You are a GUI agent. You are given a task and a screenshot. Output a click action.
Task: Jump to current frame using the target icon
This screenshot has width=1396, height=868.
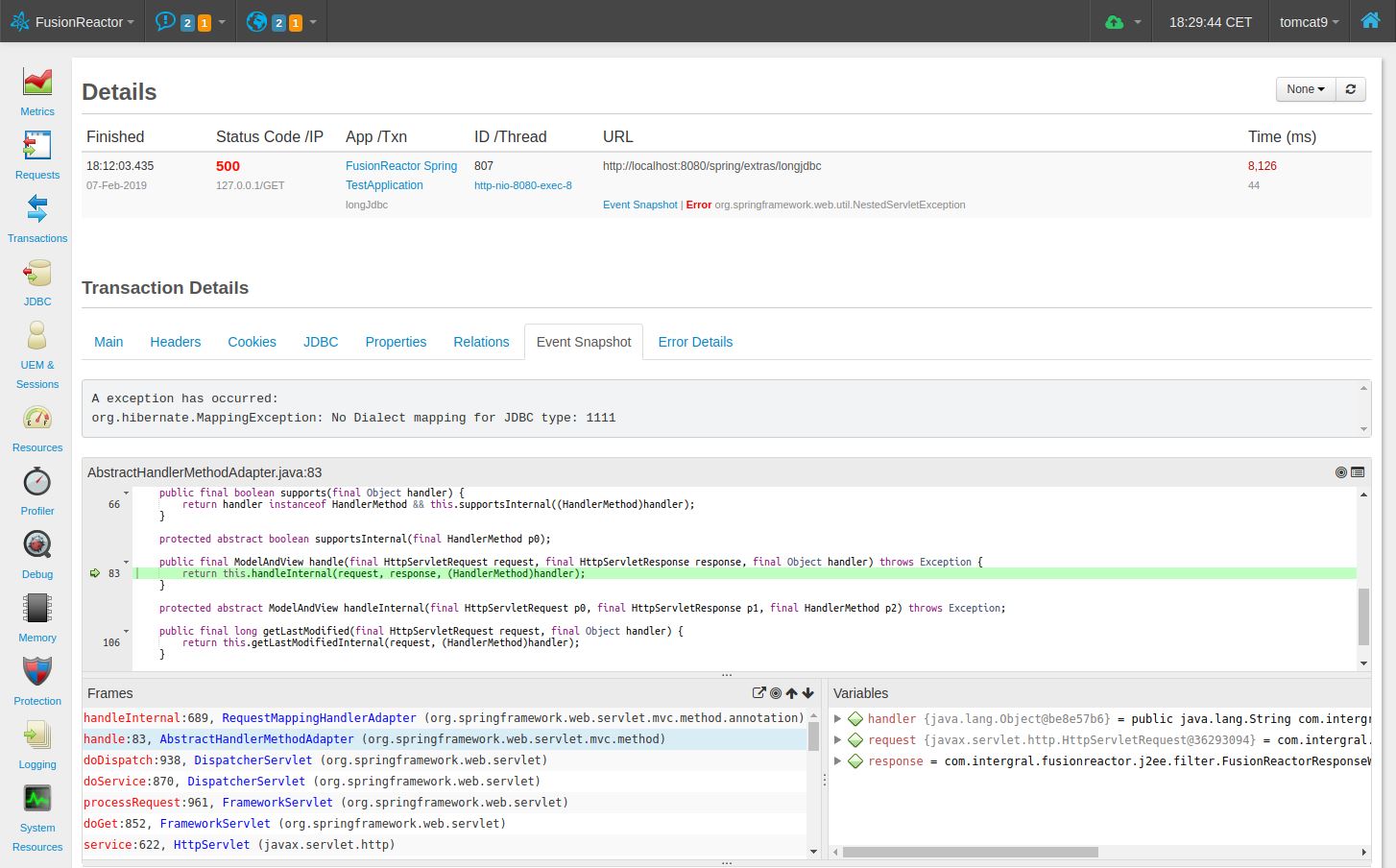(776, 692)
